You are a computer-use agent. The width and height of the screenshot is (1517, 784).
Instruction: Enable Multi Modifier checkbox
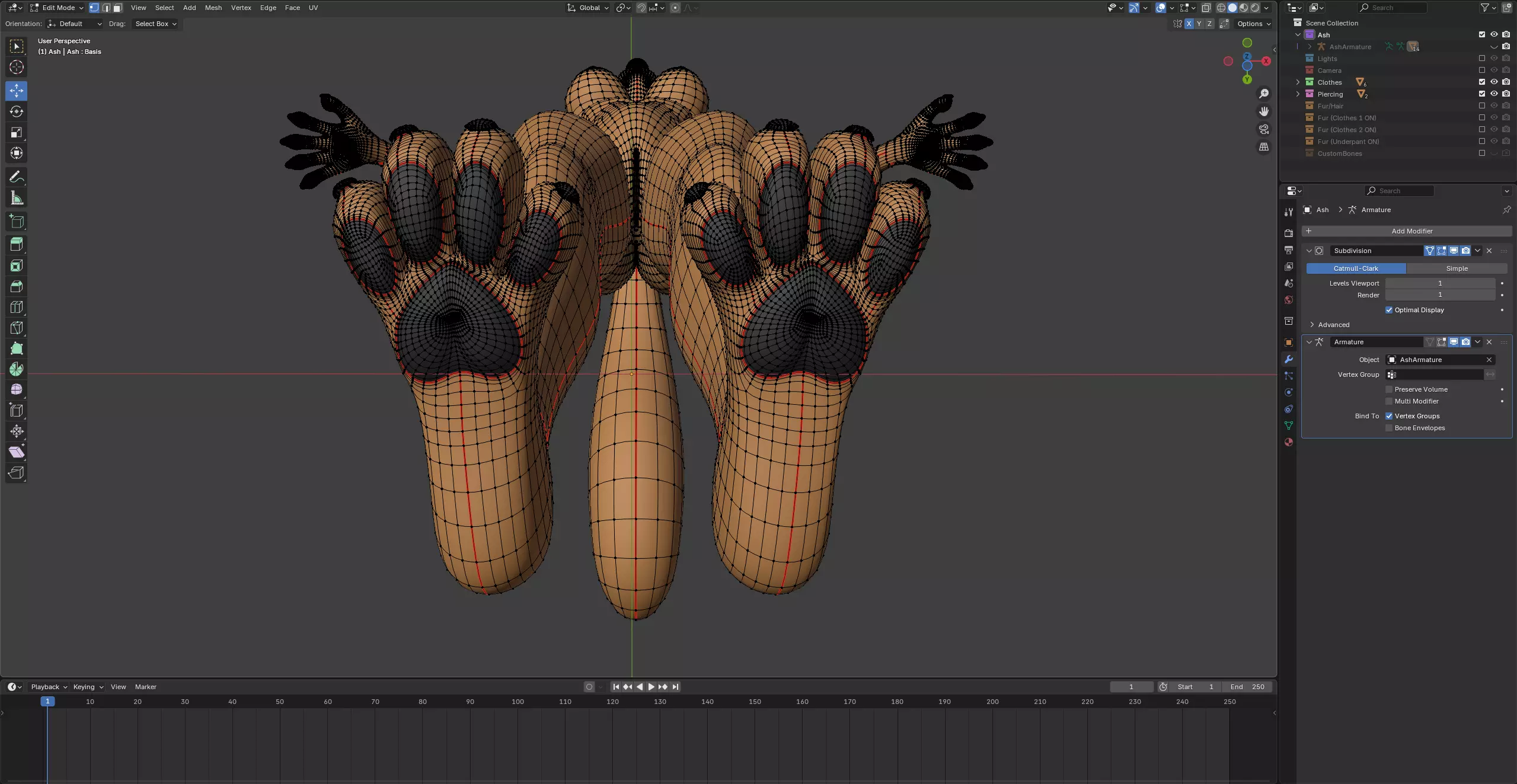coord(1389,401)
